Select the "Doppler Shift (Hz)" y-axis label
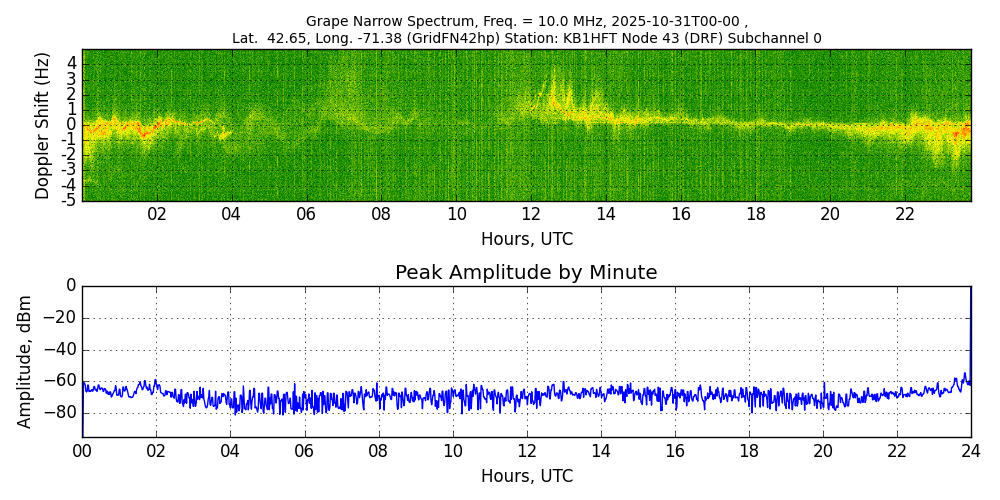Image resolution: width=1000 pixels, height=500 pixels. [x=43, y=126]
